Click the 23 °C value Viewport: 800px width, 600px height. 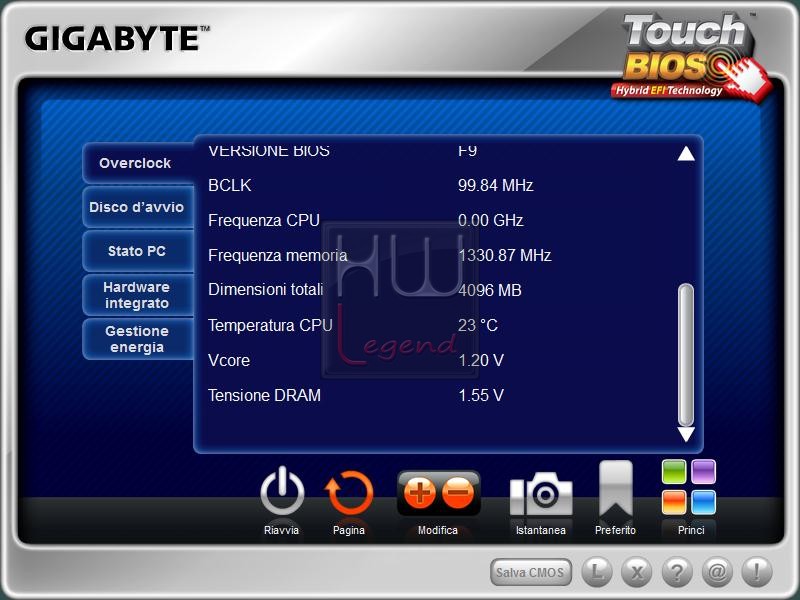[x=478, y=325]
